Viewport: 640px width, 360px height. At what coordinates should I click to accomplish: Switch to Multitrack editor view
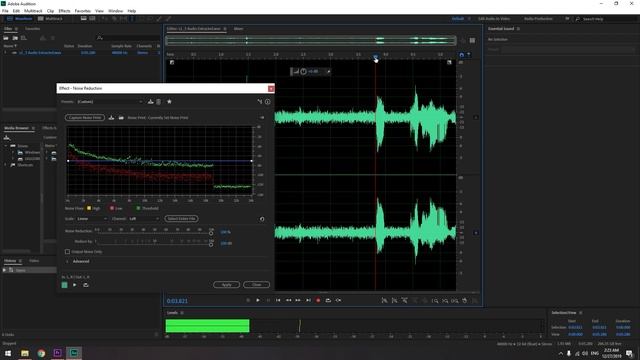[51, 19]
